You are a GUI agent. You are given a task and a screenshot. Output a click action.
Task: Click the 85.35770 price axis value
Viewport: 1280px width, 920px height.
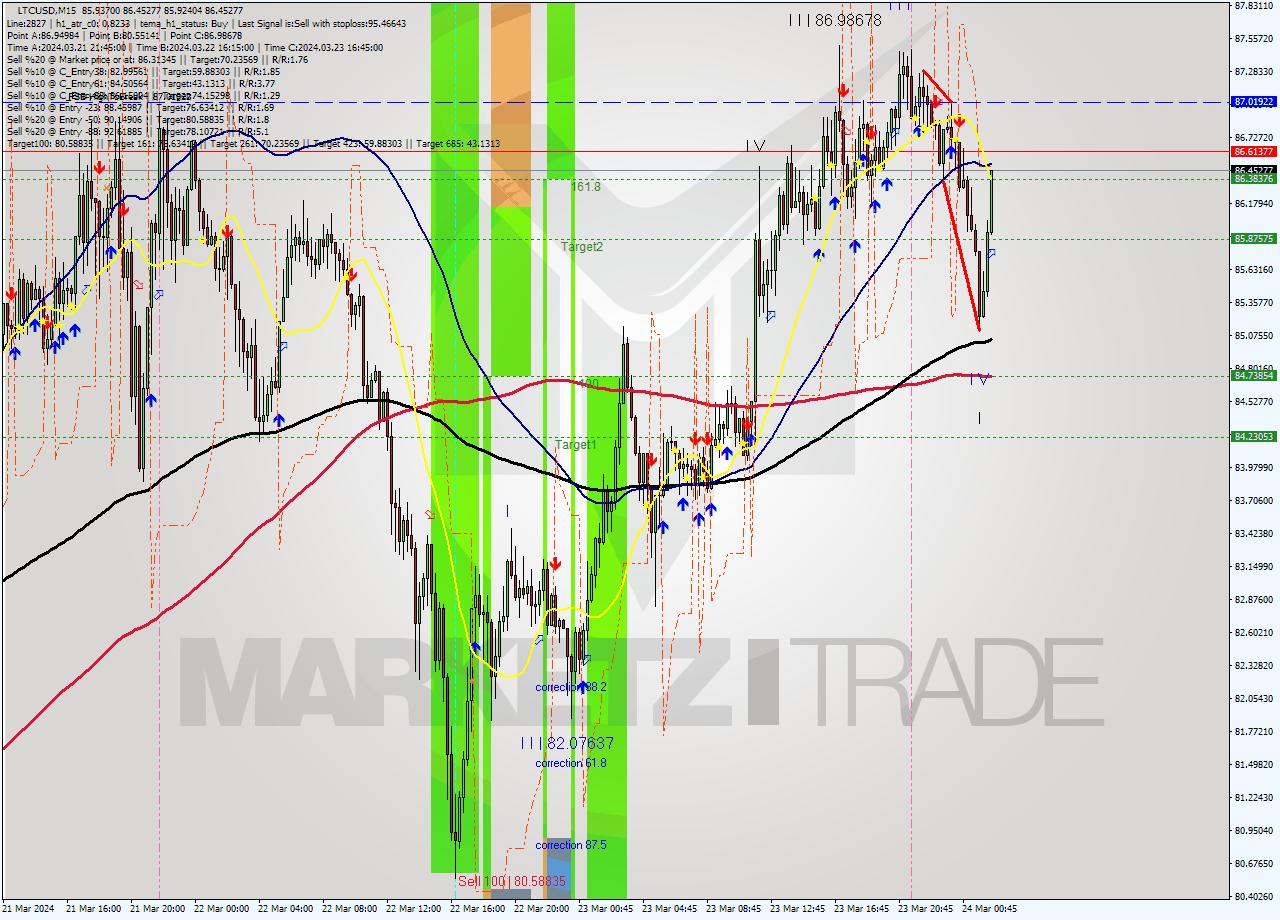[1254, 303]
